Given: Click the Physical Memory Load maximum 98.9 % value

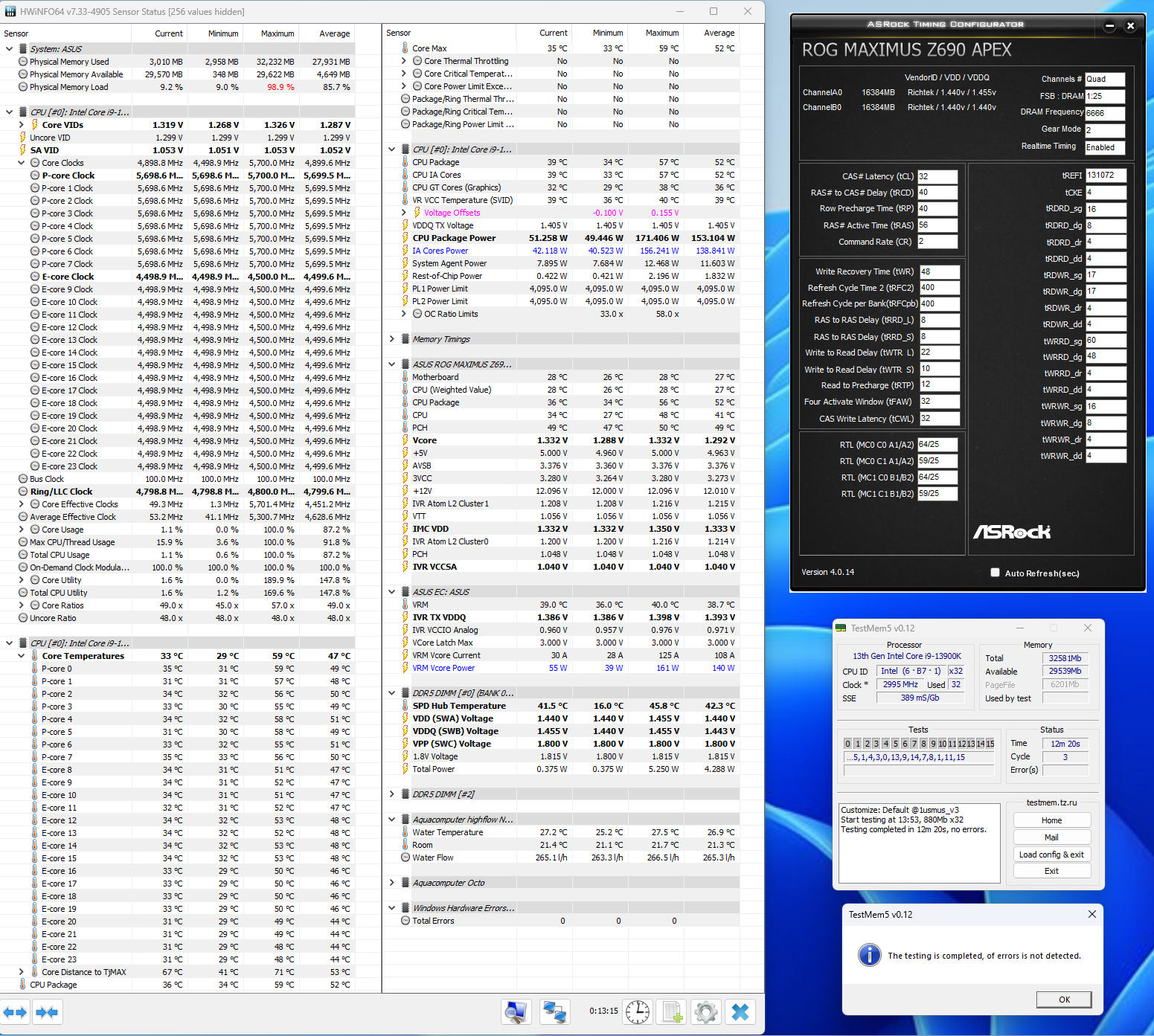Looking at the screenshot, I should coord(280,87).
